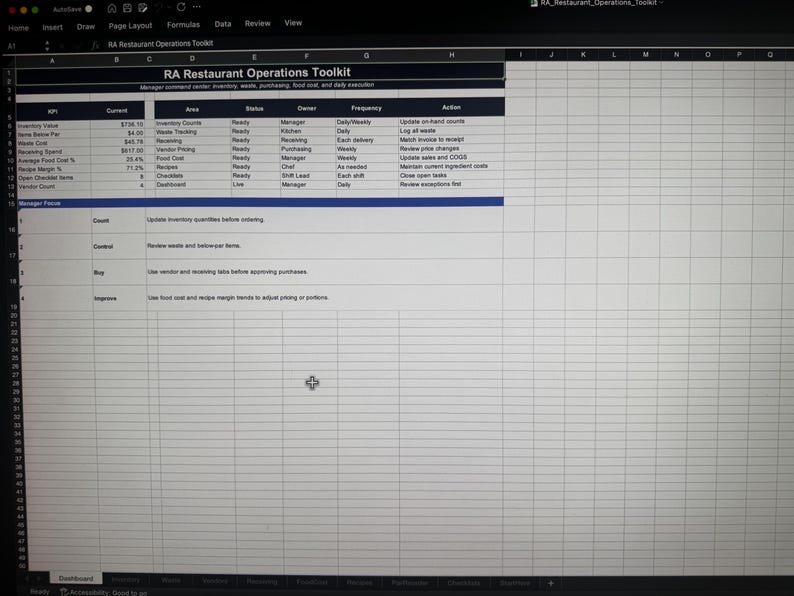
Task: Switch to the Dashboard sheet tab
Action: pos(76,578)
